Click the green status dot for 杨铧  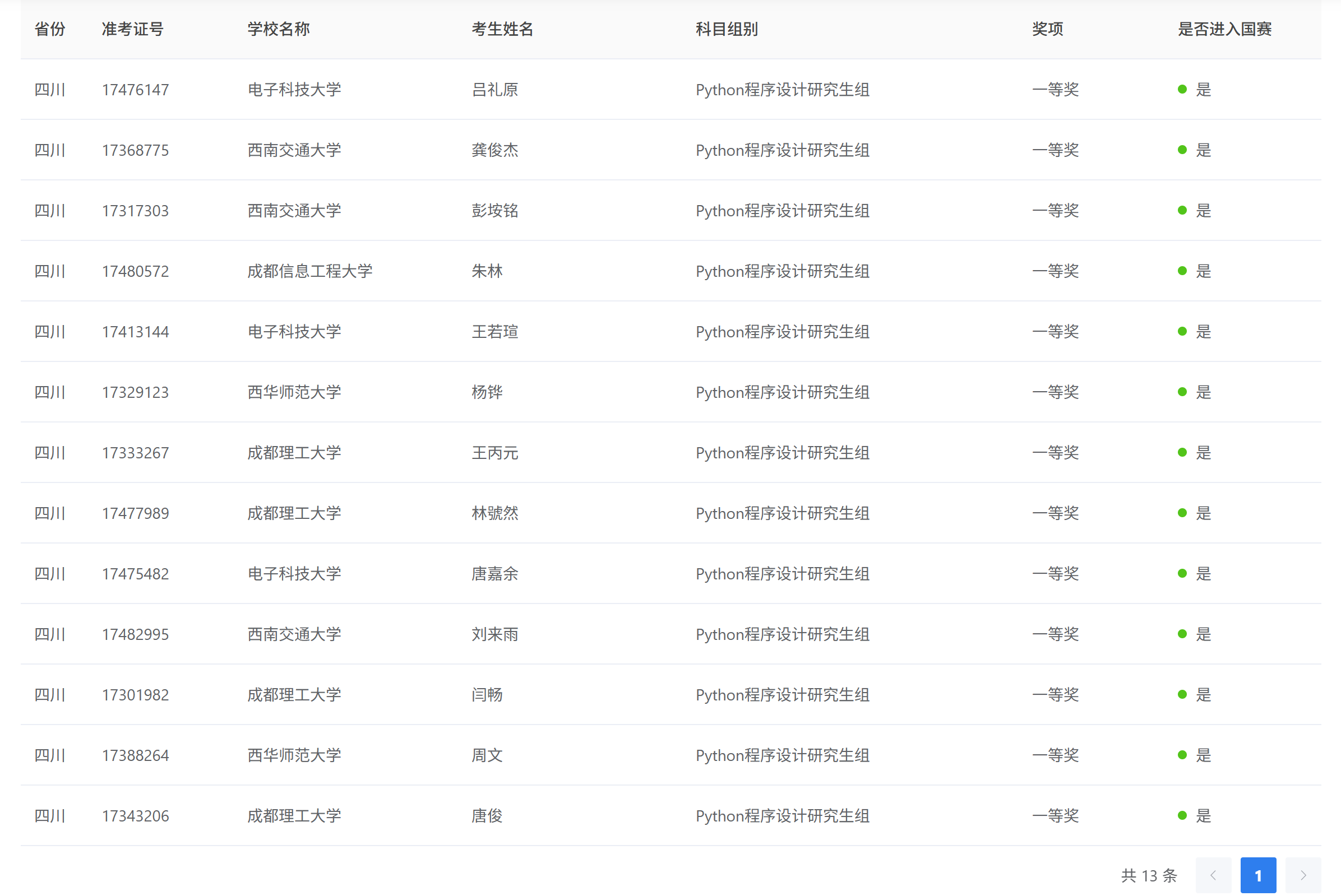click(1182, 392)
